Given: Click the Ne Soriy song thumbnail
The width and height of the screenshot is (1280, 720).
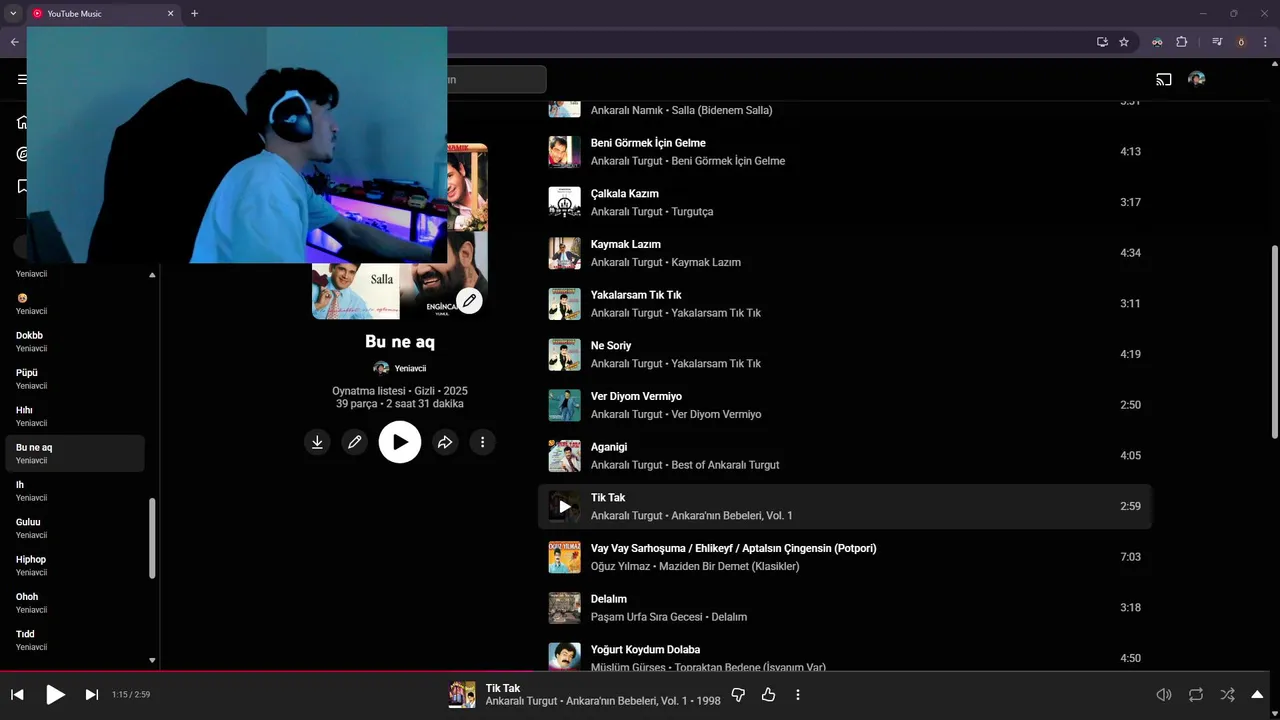Looking at the screenshot, I should point(564,355).
